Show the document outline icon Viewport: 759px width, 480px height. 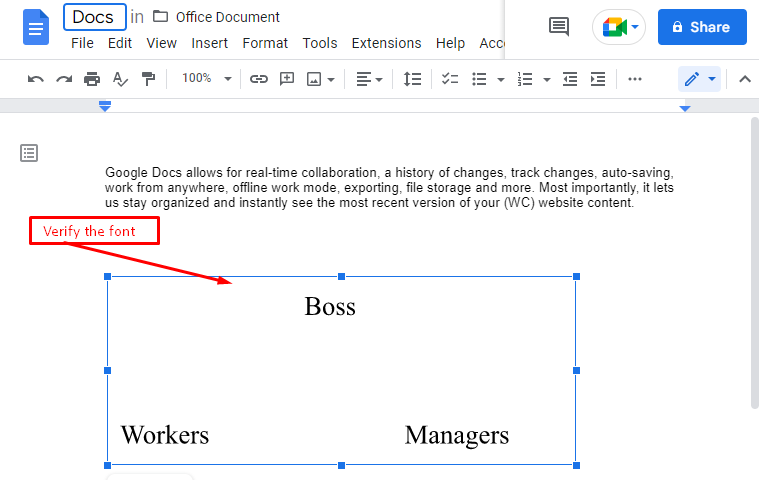pyautogui.click(x=29, y=153)
